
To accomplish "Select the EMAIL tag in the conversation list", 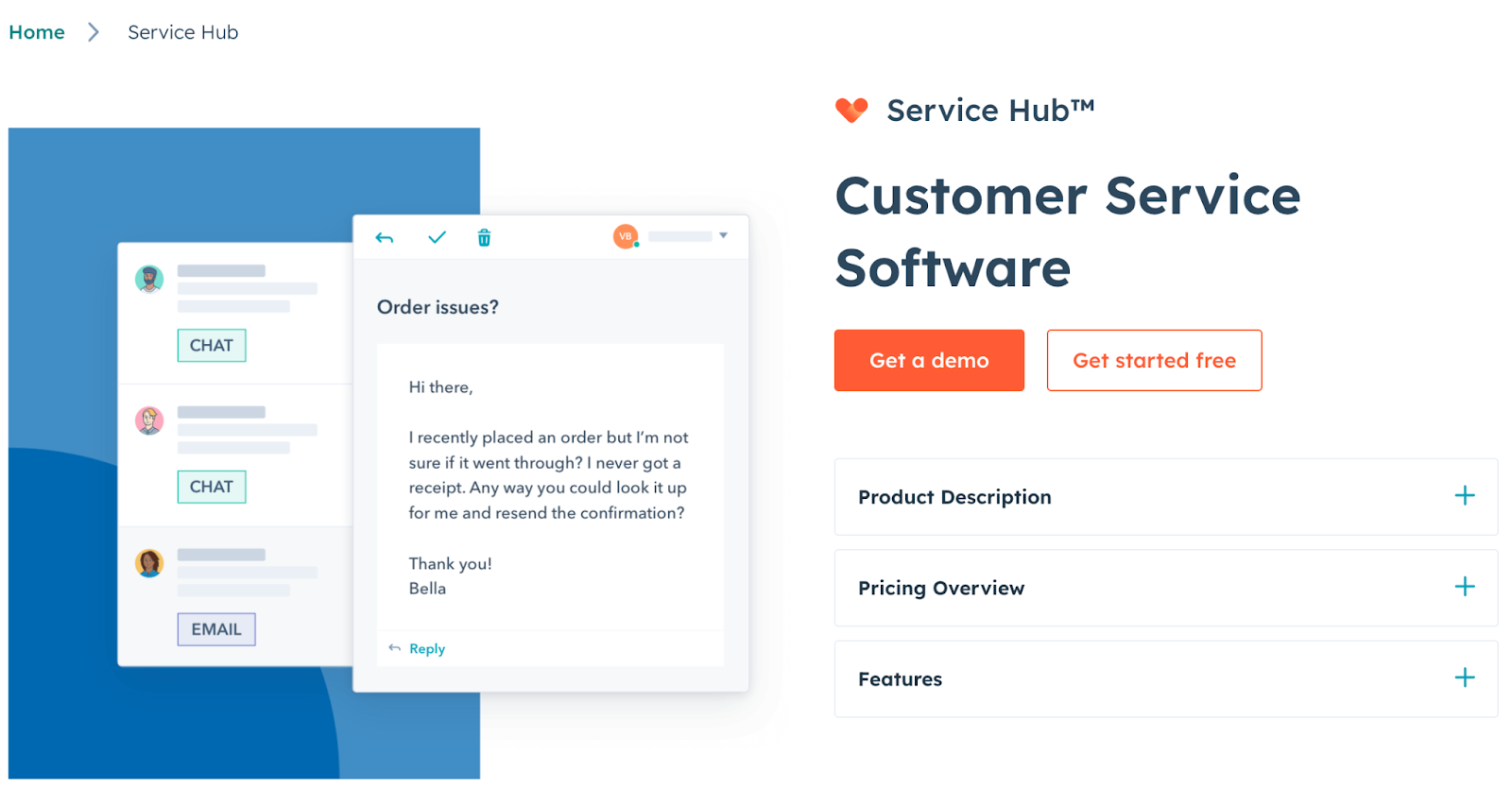I will 216,629.
